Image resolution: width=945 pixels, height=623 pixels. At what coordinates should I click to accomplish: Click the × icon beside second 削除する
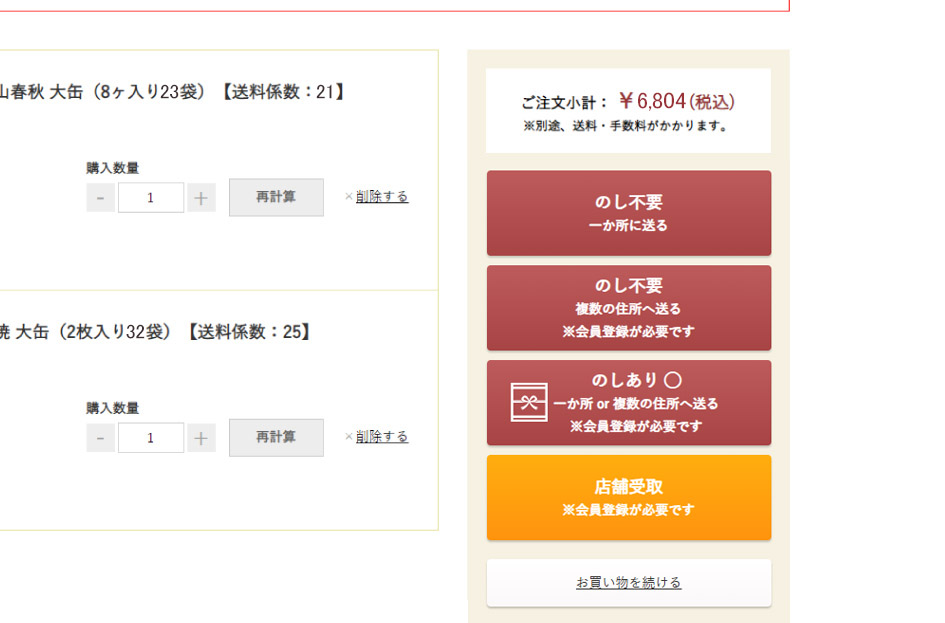pos(348,437)
